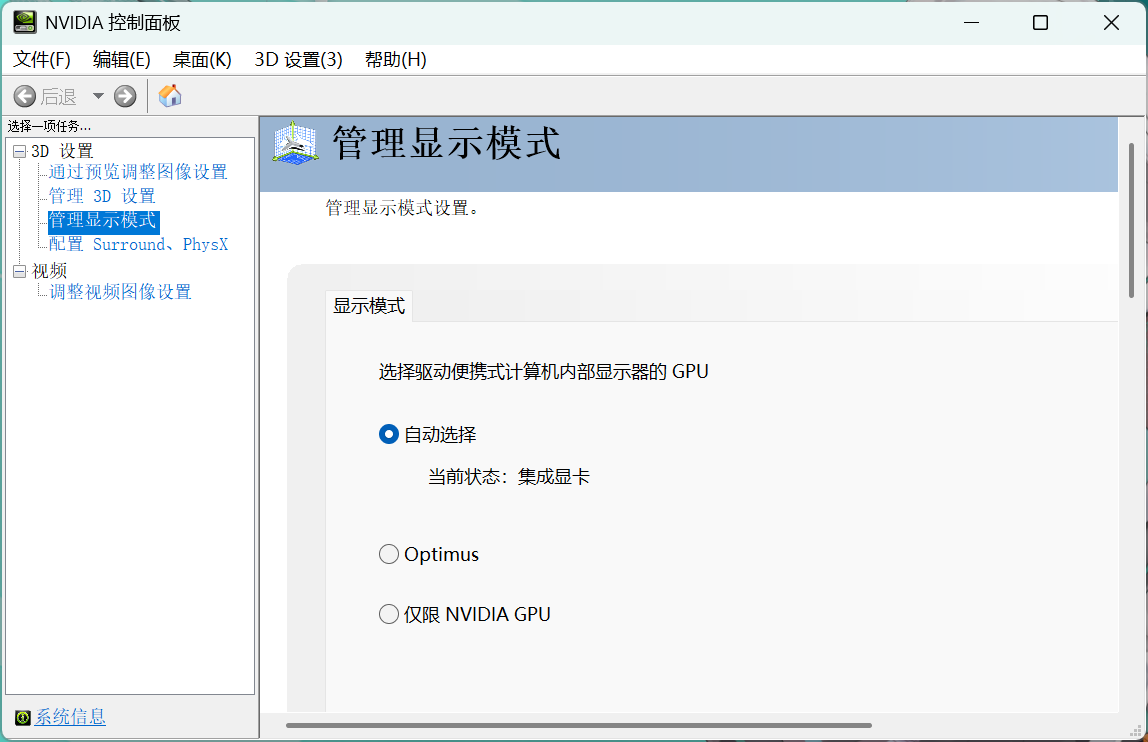Click the Back arrow icon in toolbar
Screen dimensions: 1148x742
pyautogui.click(x=25, y=96)
